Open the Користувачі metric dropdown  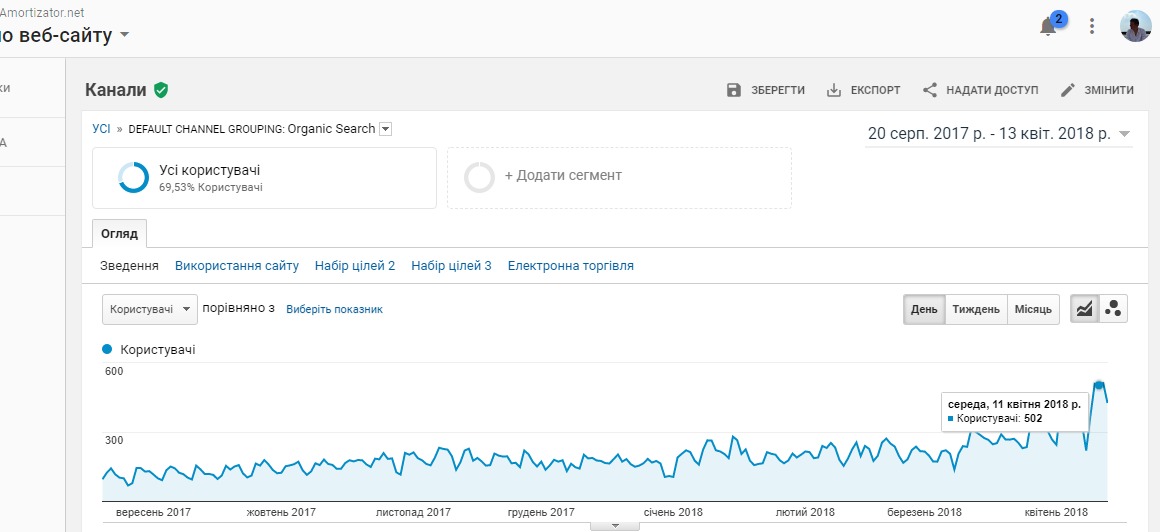tap(150, 309)
